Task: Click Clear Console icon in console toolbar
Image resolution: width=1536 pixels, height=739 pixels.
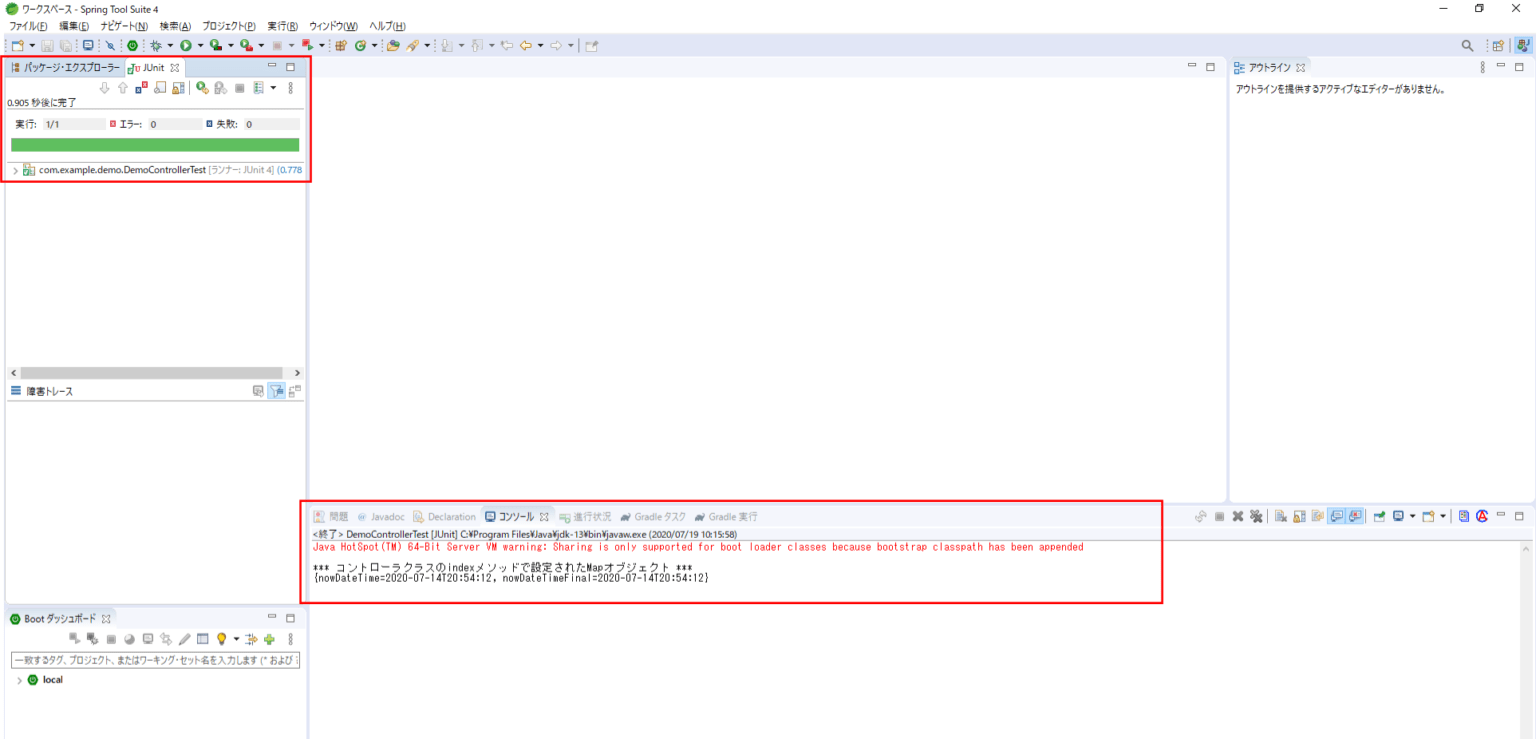Action: coord(1280,516)
